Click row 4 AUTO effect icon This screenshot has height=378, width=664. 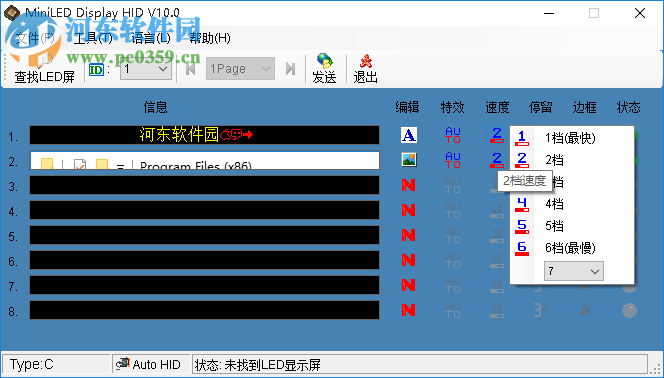coord(453,210)
